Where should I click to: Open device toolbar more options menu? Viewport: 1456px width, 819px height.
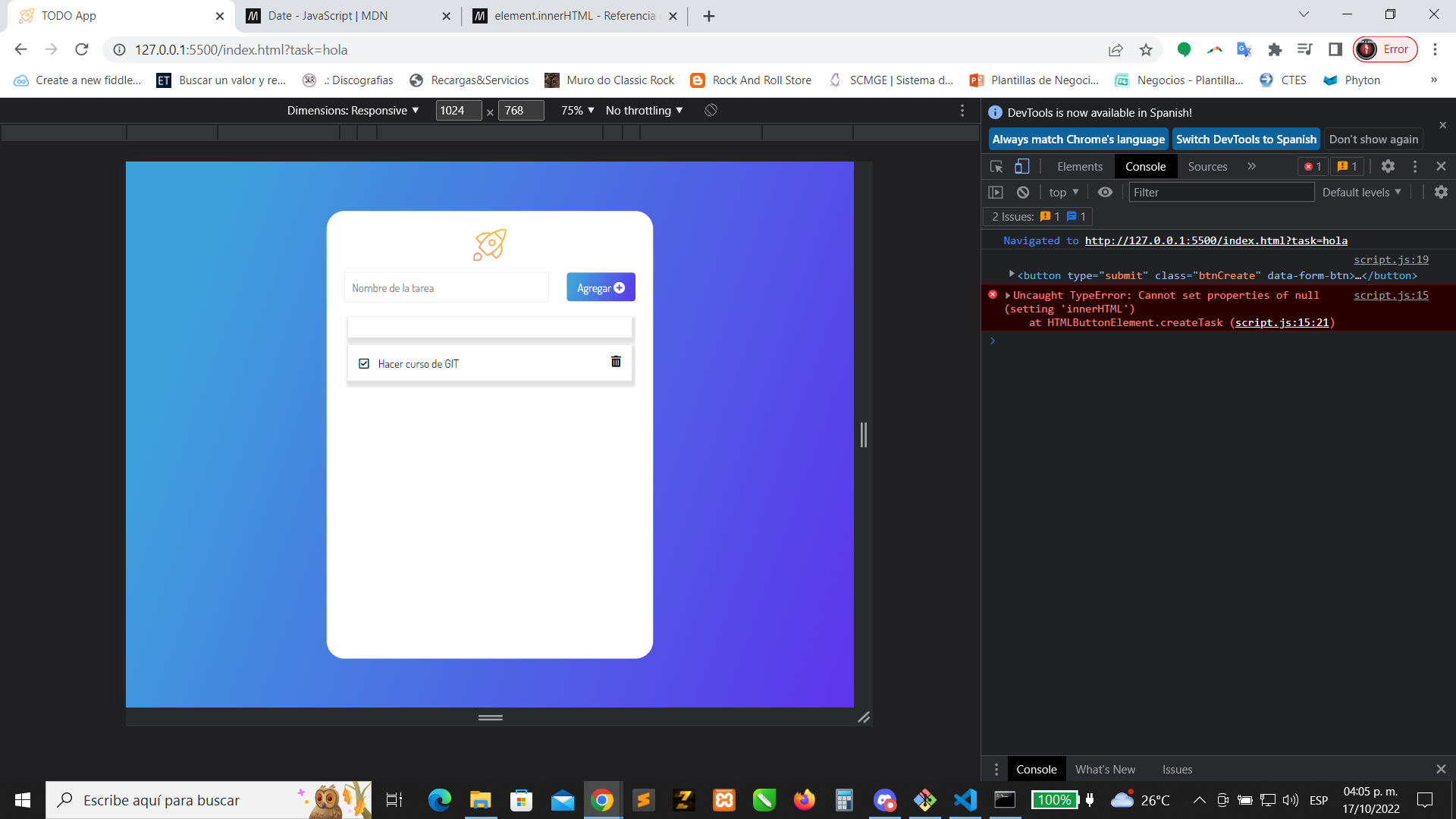(x=962, y=111)
